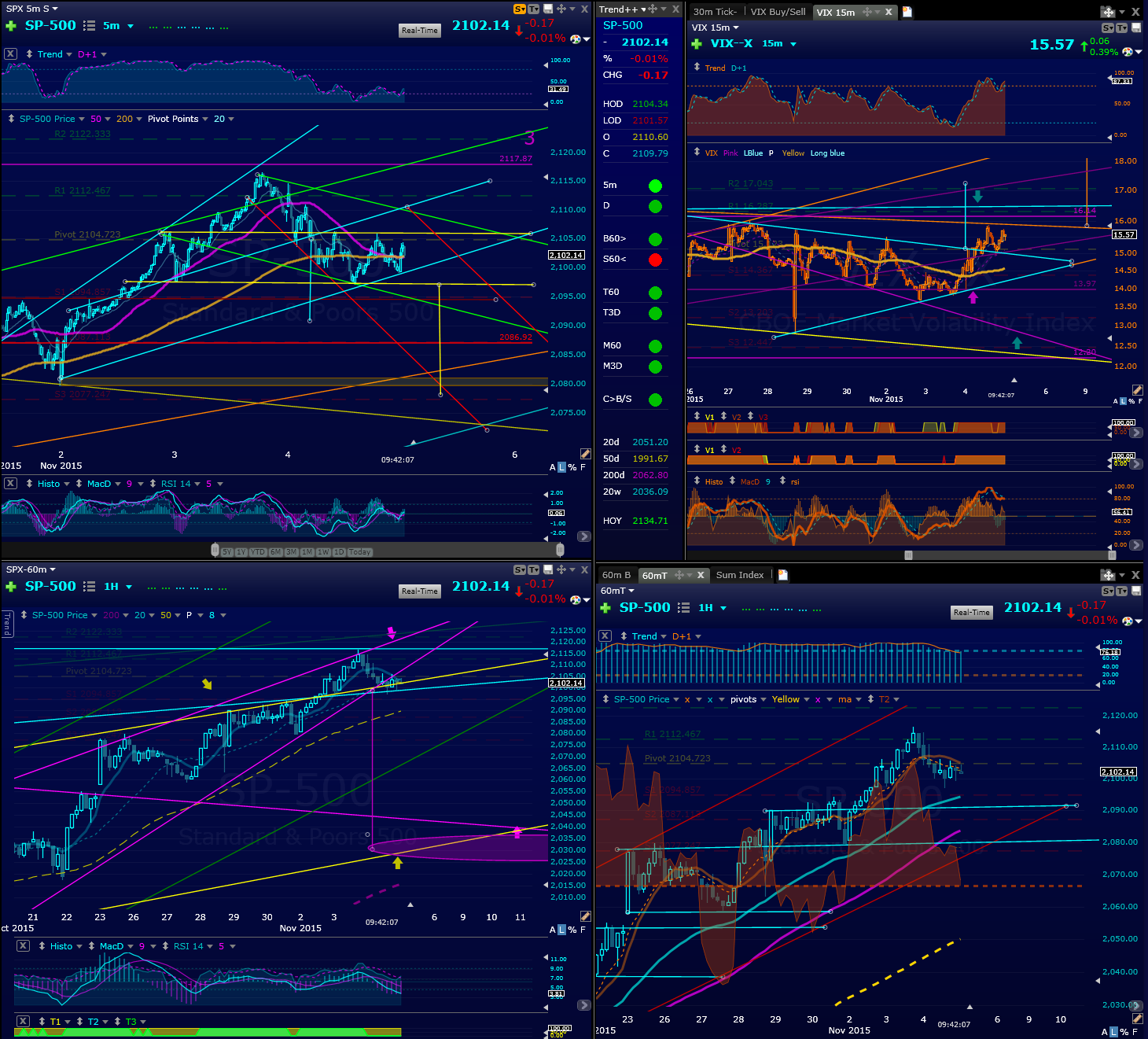
Task: Click the red S60< status light in Trend++
Action: [655, 260]
